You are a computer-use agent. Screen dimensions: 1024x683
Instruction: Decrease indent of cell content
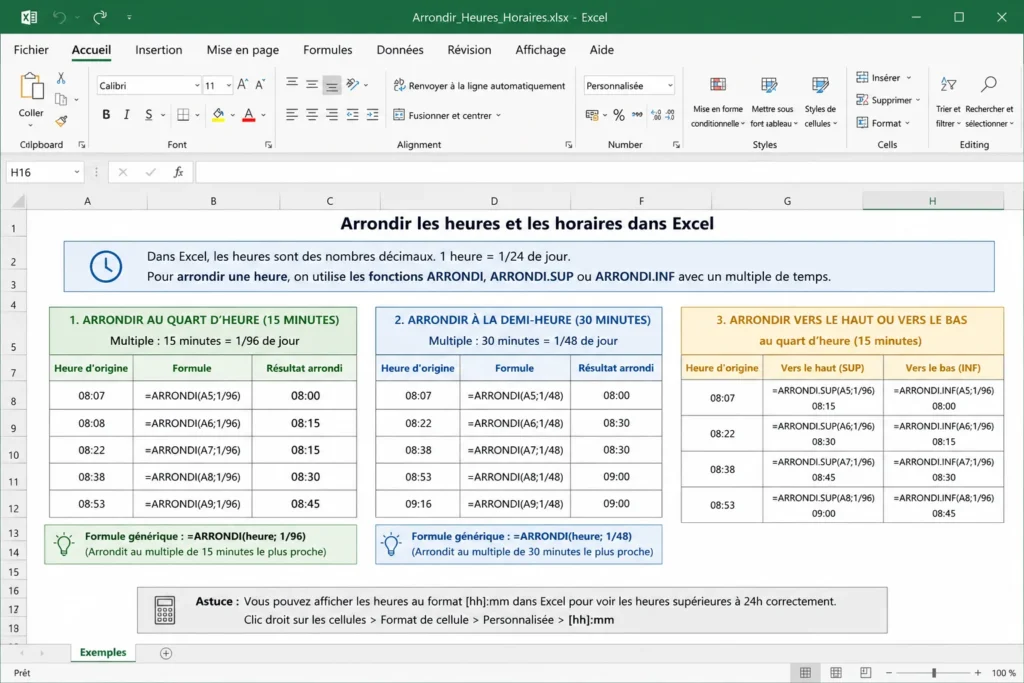tap(353, 115)
